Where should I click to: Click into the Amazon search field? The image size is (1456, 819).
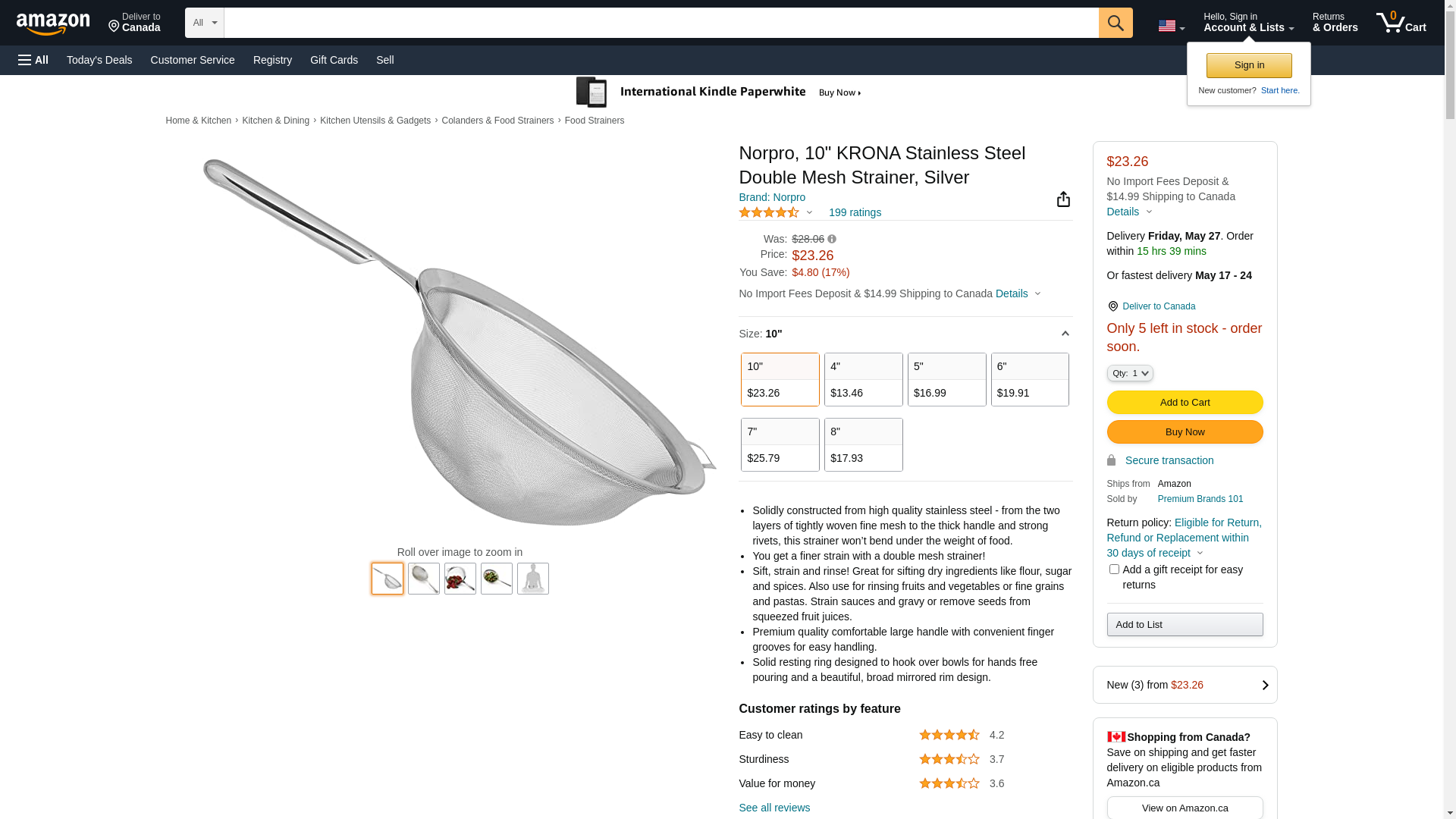661,23
